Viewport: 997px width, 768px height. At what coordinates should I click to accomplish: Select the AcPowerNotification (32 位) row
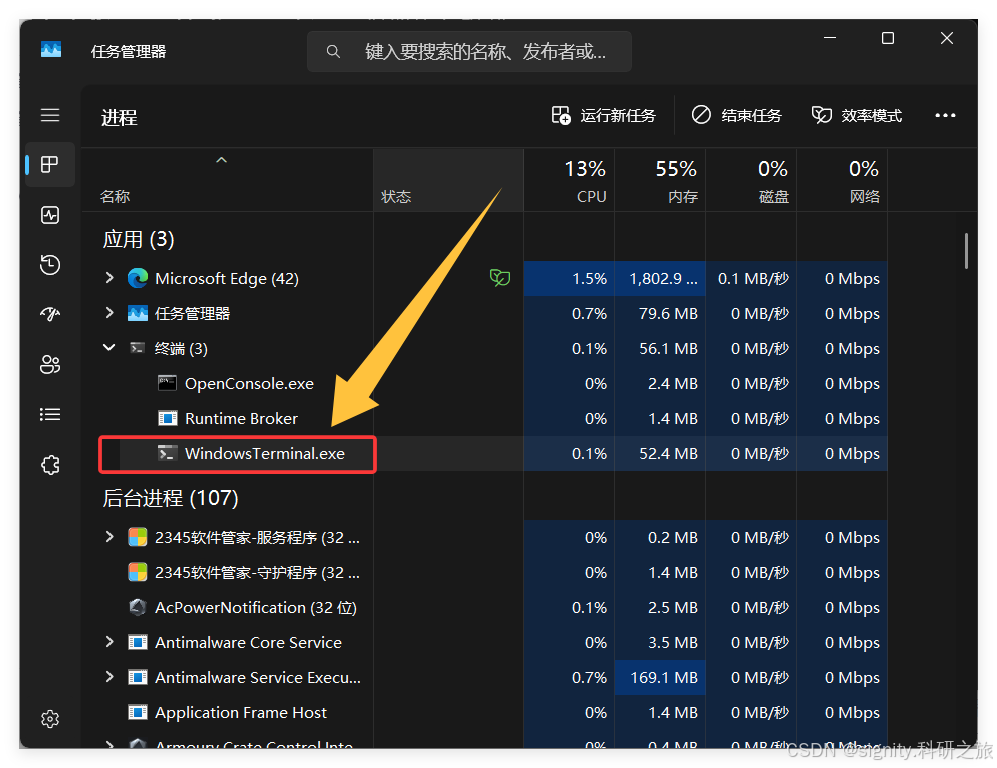(485, 607)
